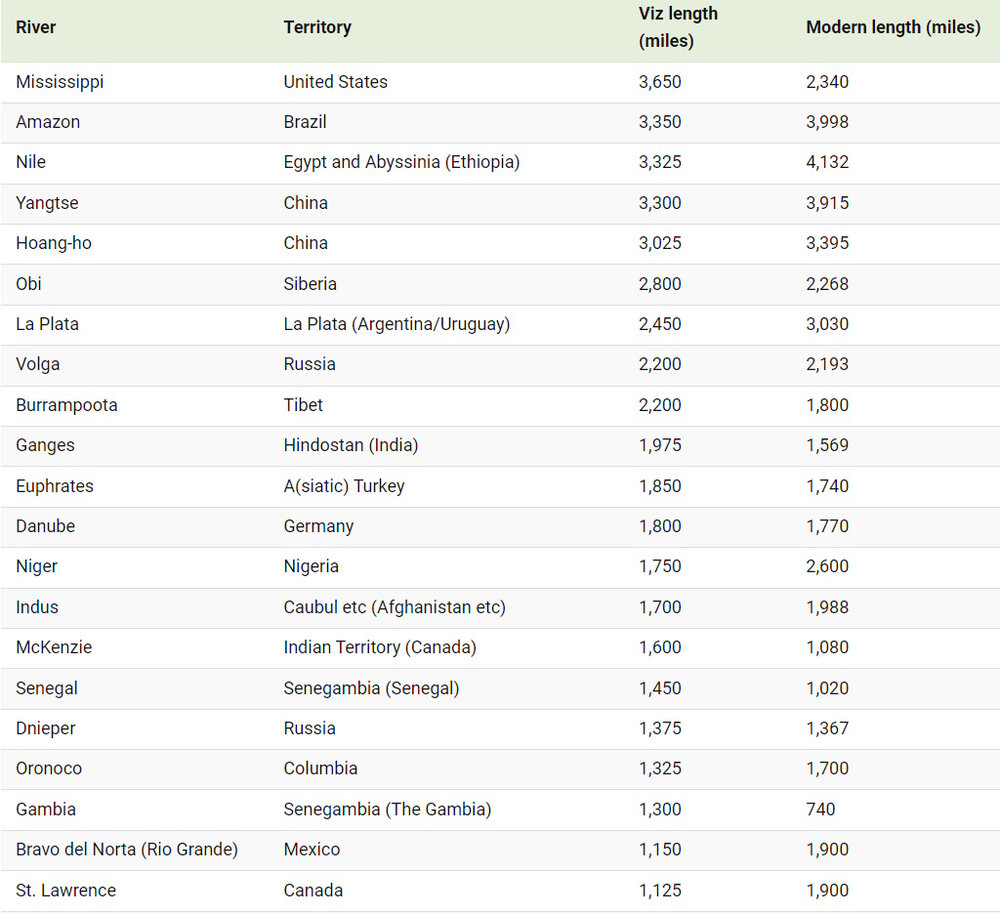Select the Volga modern length 2,193
Screen dimensions: 1000x913
[827, 364]
